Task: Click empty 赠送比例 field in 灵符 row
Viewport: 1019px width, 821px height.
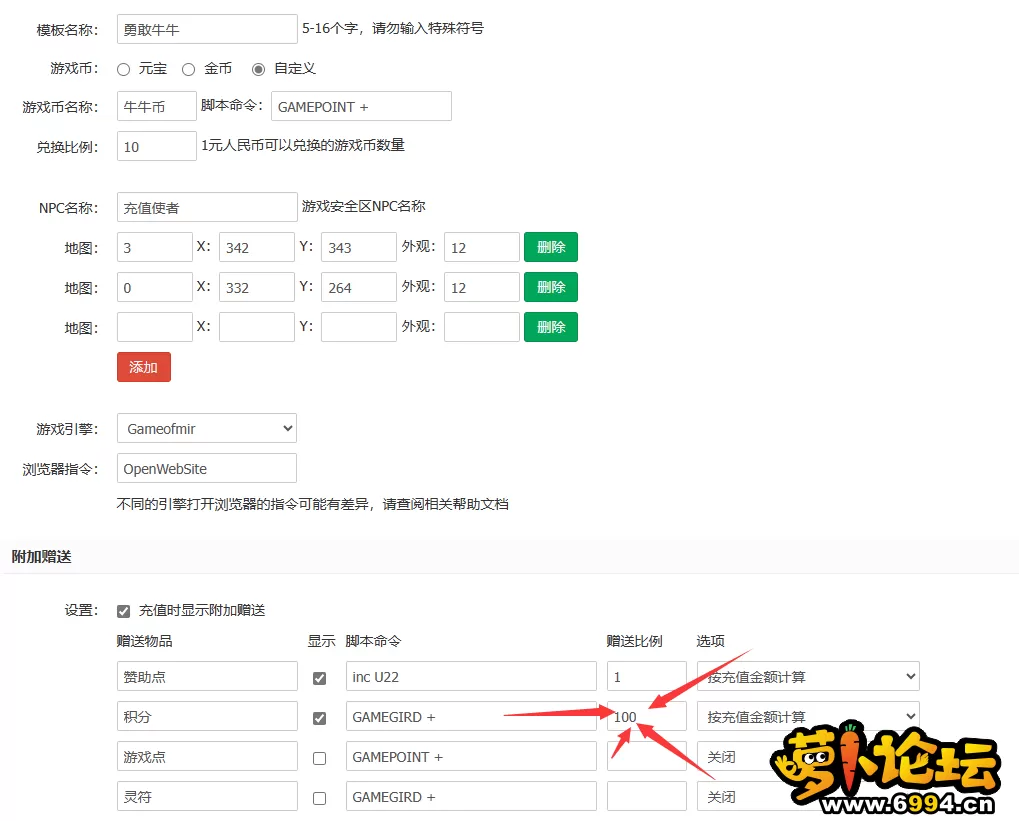Action: [647, 796]
